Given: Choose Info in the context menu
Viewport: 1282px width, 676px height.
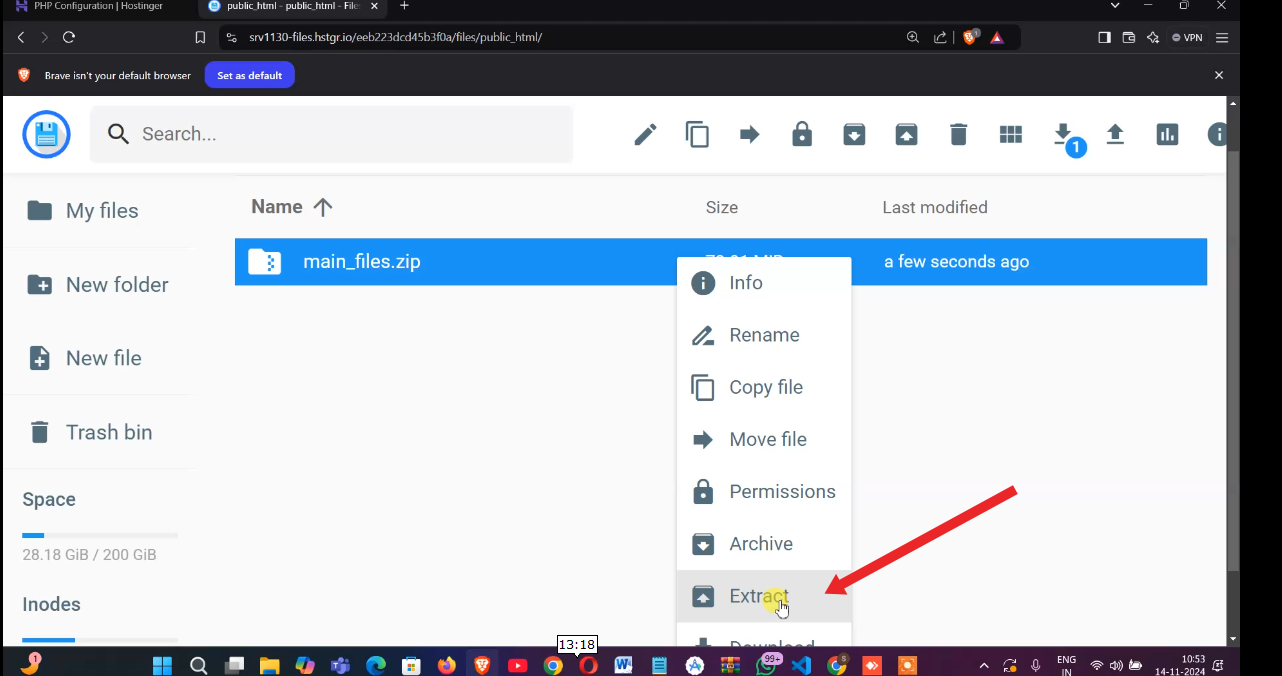Looking at the screenshot, I should [x=764, y=283].
